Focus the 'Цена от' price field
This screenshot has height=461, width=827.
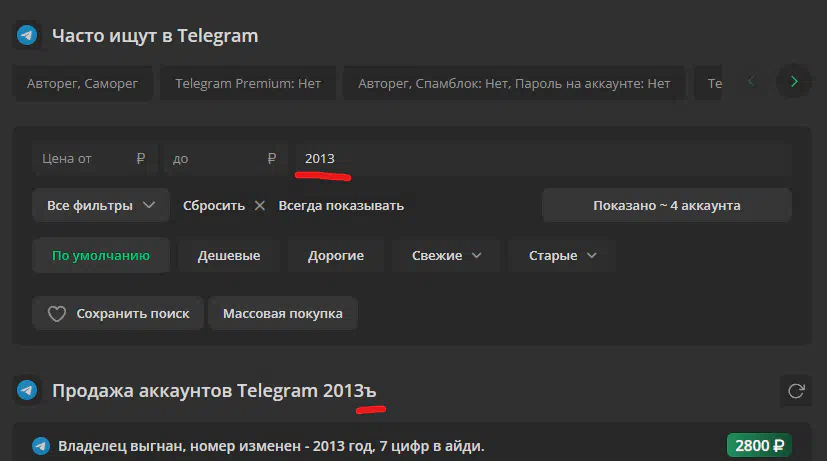94,159
